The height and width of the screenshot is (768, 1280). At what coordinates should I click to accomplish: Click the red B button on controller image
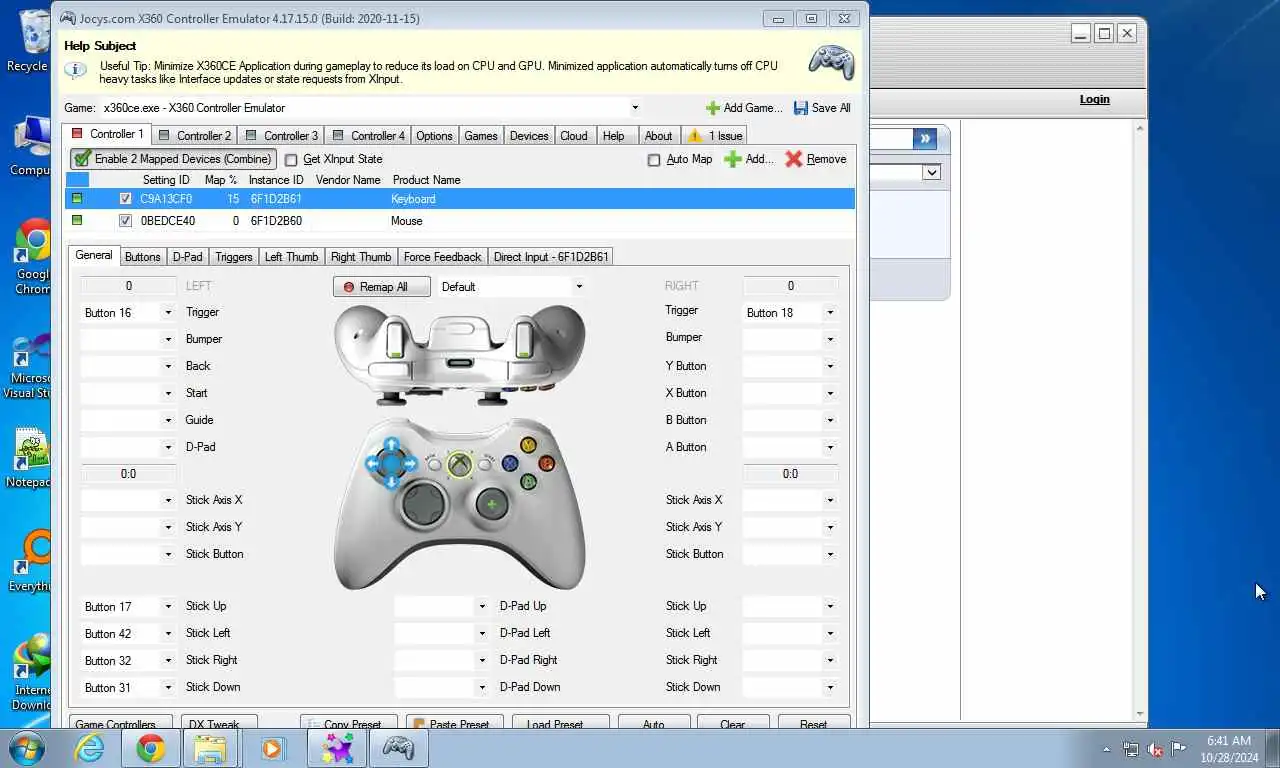point(546,463)
